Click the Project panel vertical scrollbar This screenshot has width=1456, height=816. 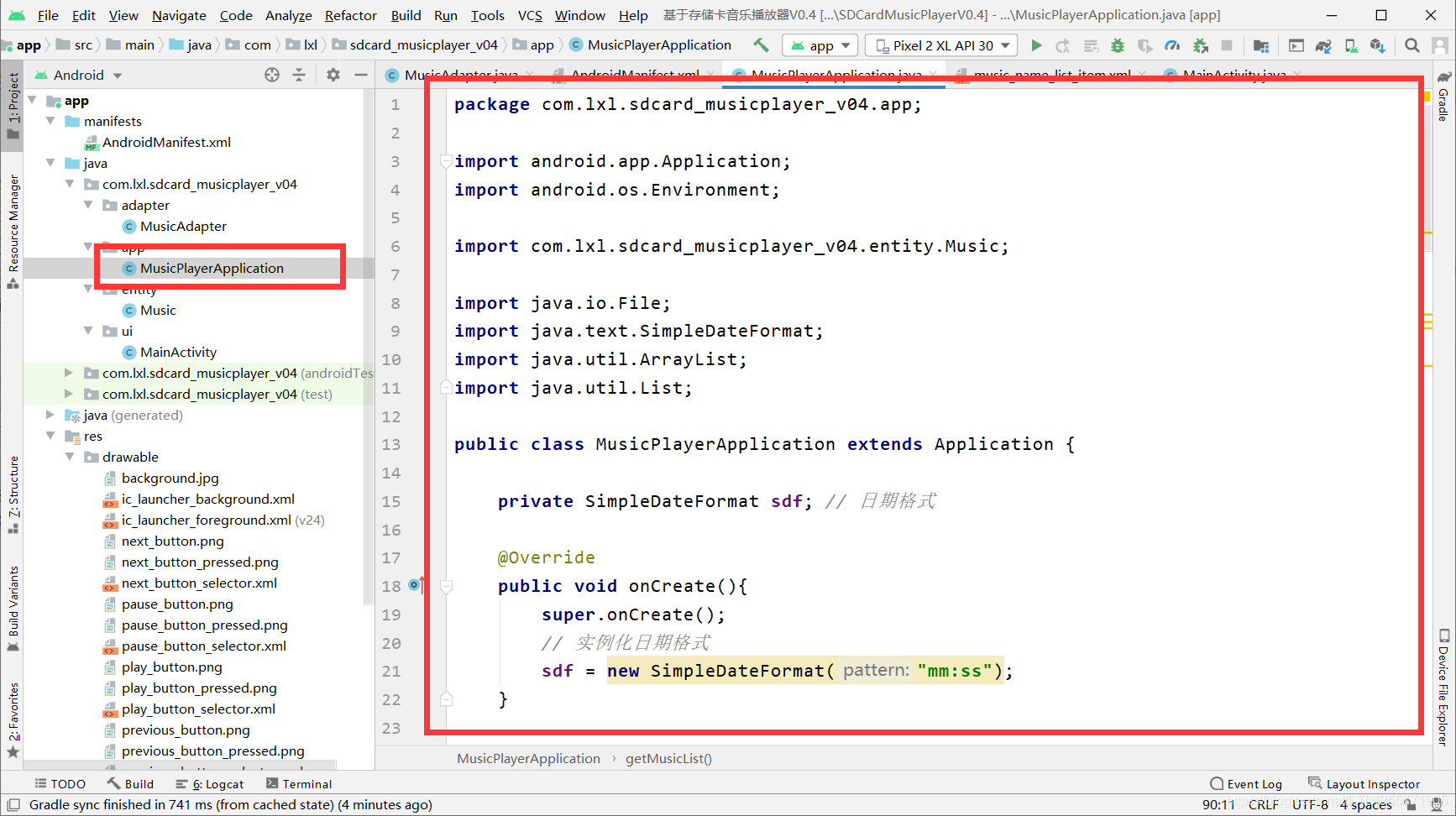coord(368,346)
